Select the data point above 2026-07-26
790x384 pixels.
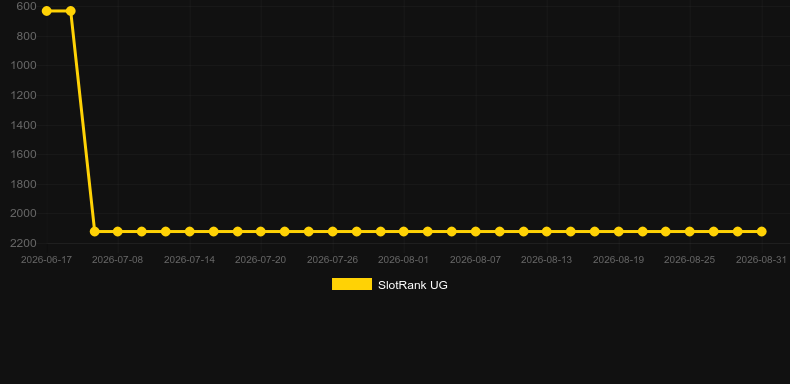click(x=333, y=231)
